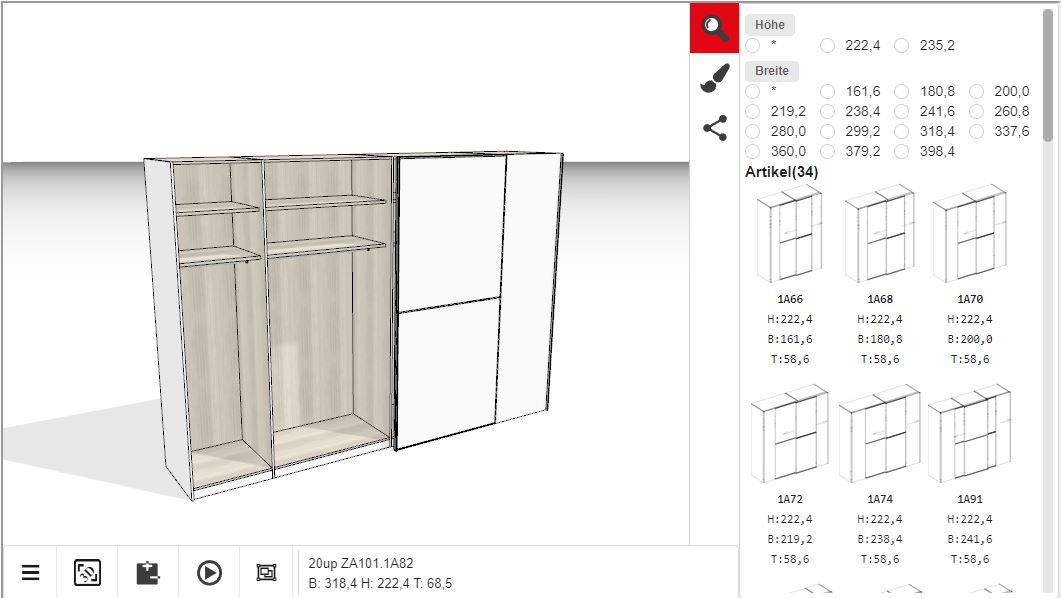Click the 3D wardrobe model in viewport
1061x598 pixels.
(354, 325)
